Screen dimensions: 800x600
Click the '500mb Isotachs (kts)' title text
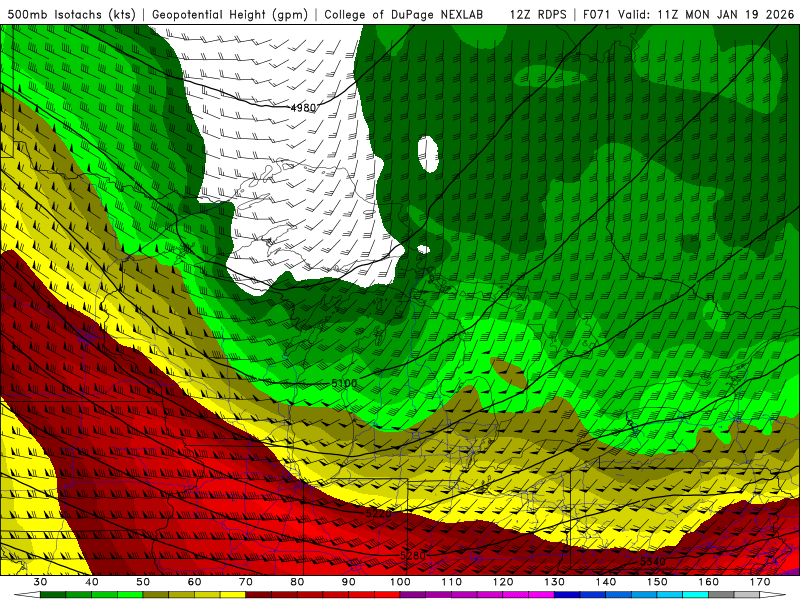pos(71,14)
